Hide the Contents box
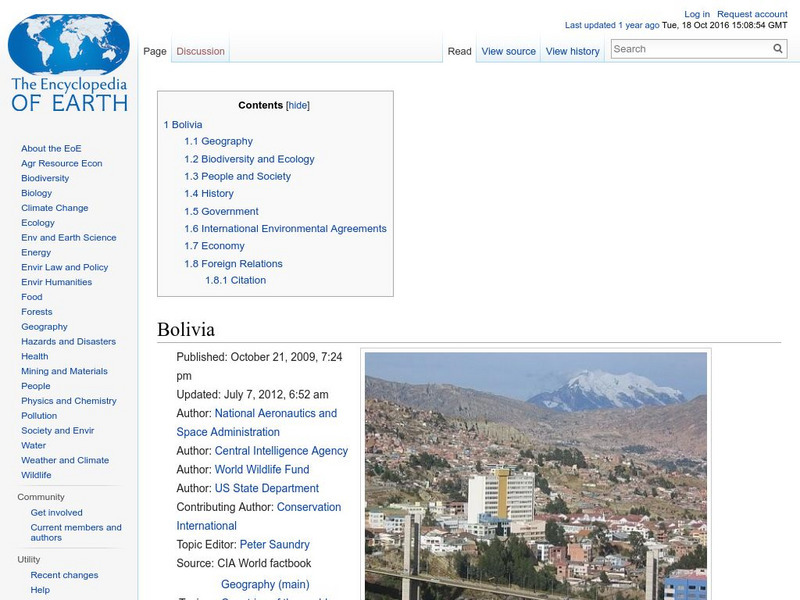800x600 pixels. 297,104
